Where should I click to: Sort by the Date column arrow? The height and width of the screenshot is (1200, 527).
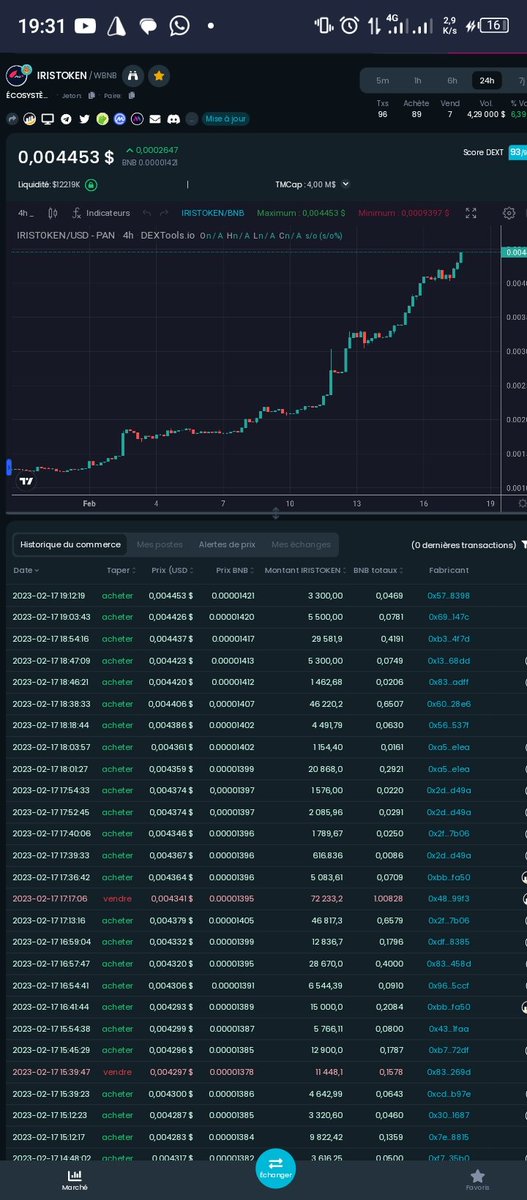coord(37,570)
